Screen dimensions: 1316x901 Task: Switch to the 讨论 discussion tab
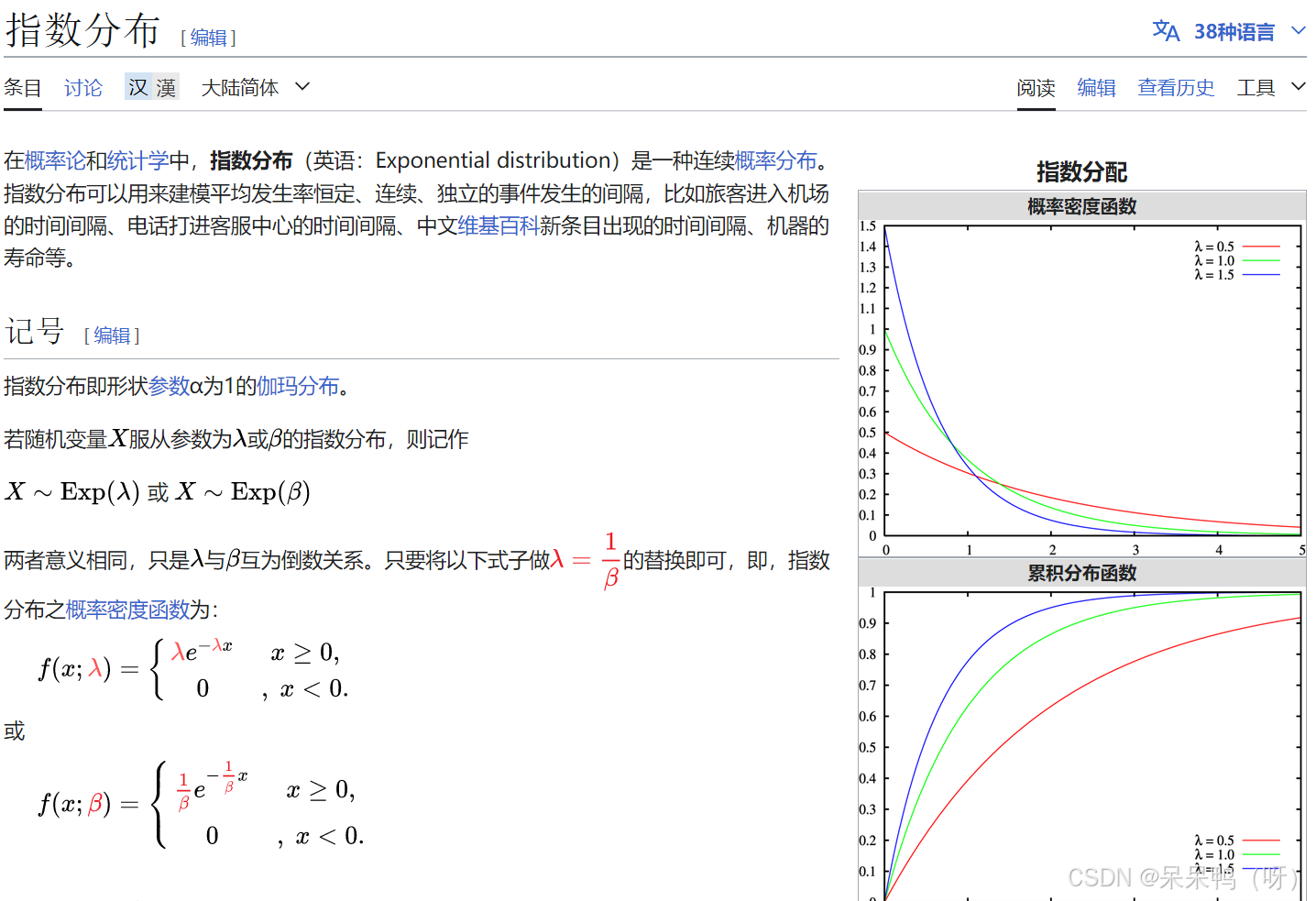[x=82, y=86]
